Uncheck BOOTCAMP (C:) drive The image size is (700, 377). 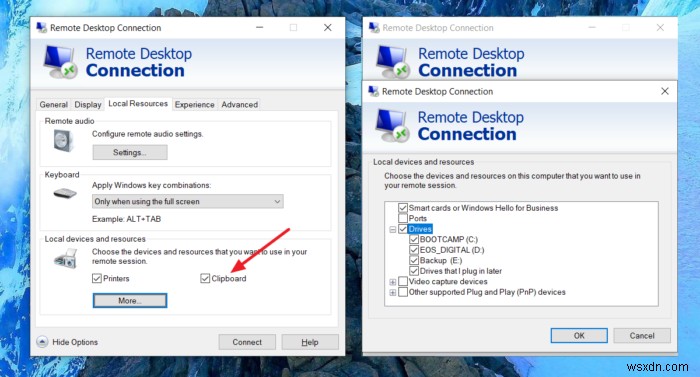coord(414,239)
